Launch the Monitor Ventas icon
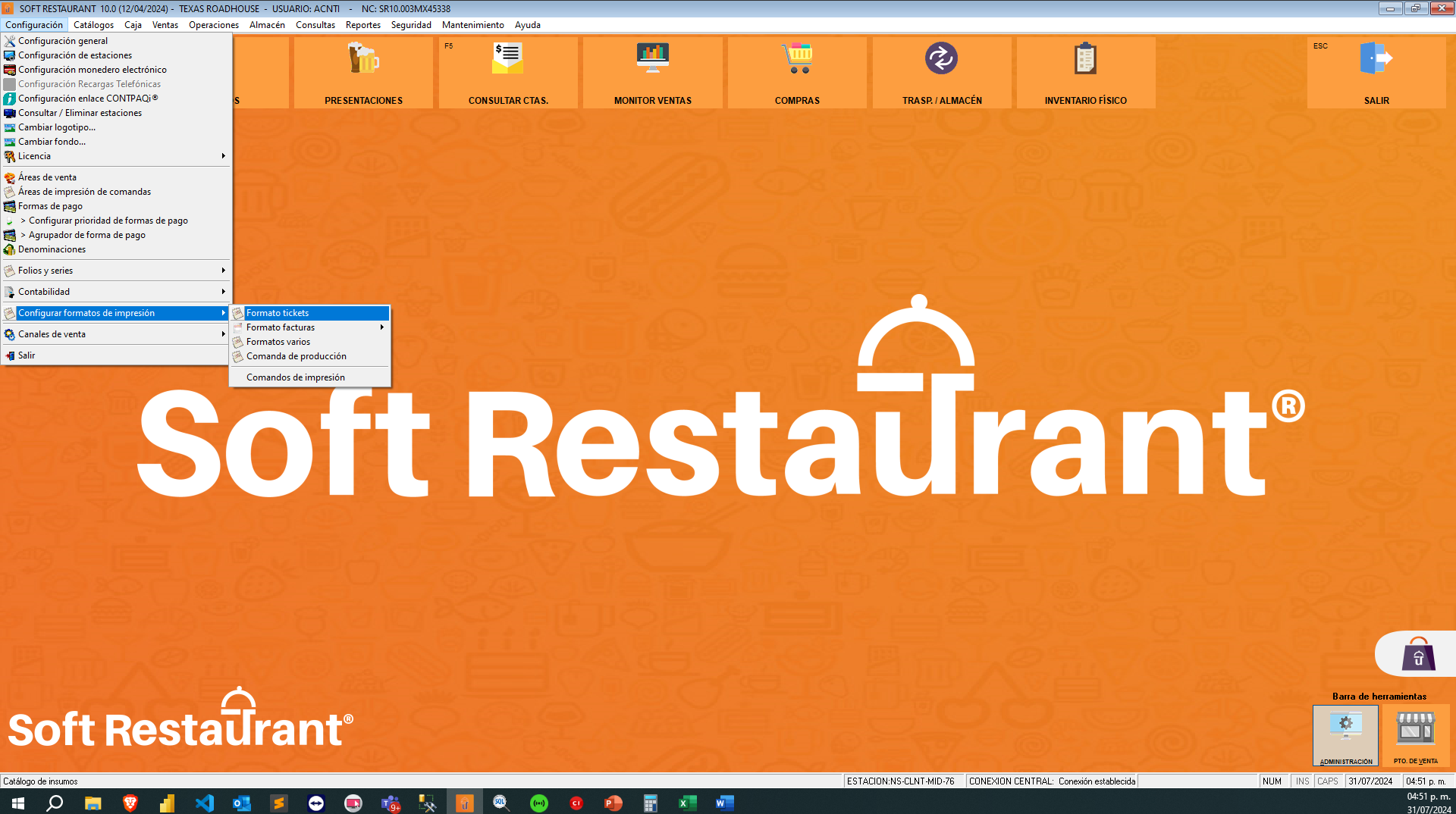Viewport: 1456px width, 814px height. tap(652, 73)
